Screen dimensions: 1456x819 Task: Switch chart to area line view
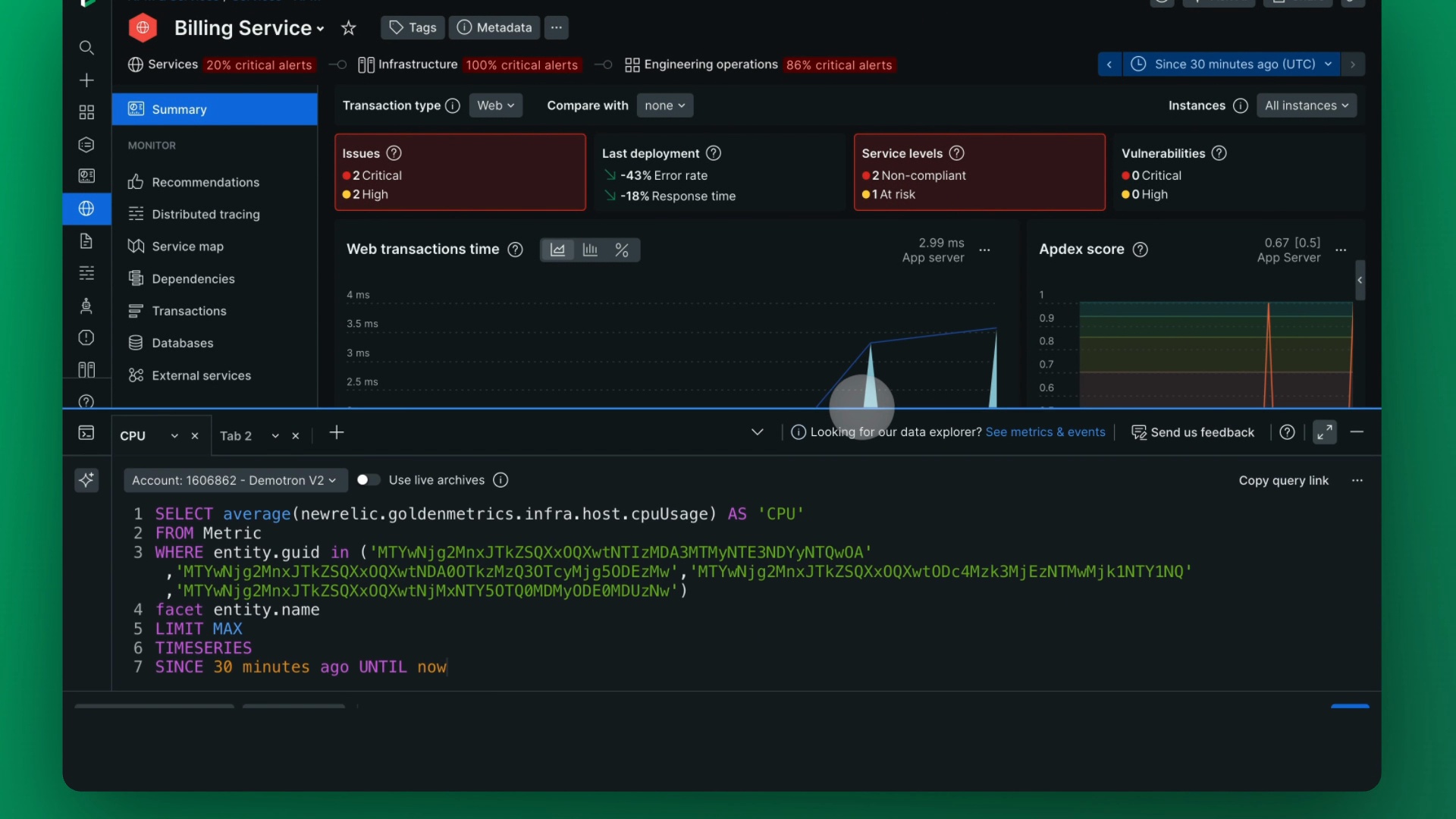557,249
